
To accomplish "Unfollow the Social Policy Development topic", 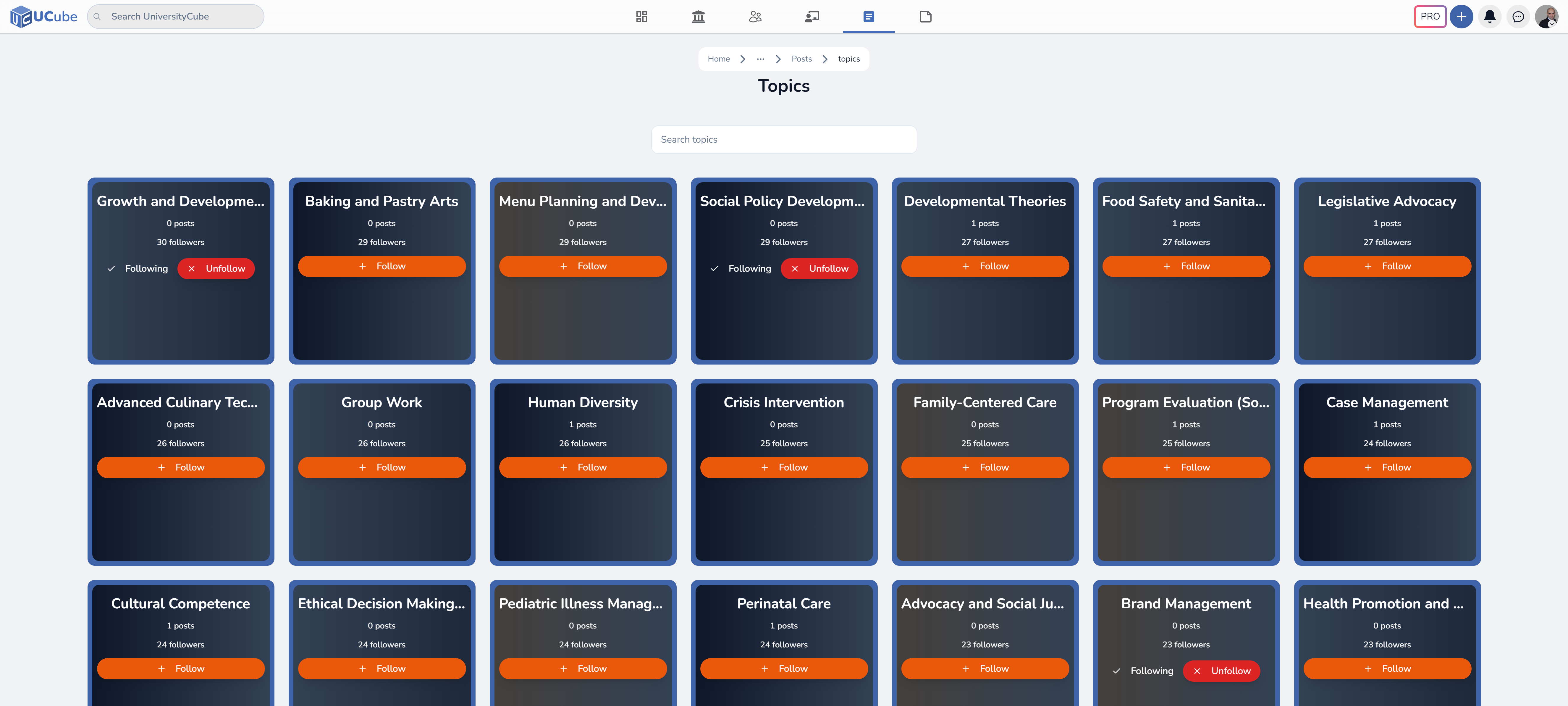I will (819, 269).
